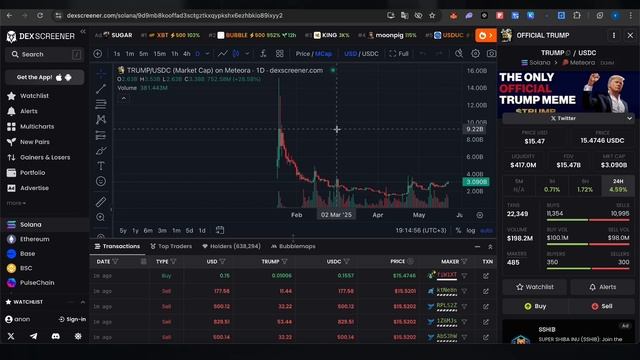Click the browser reload icon
The image size is (640, 360).
40,16
